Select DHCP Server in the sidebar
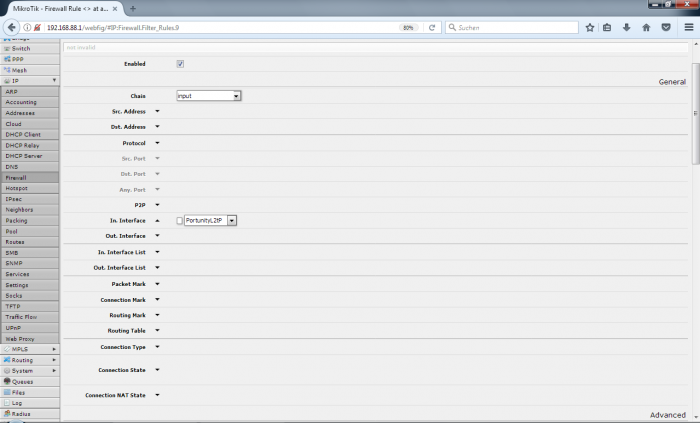Viewport: 700px width, 423px height. 24,156
